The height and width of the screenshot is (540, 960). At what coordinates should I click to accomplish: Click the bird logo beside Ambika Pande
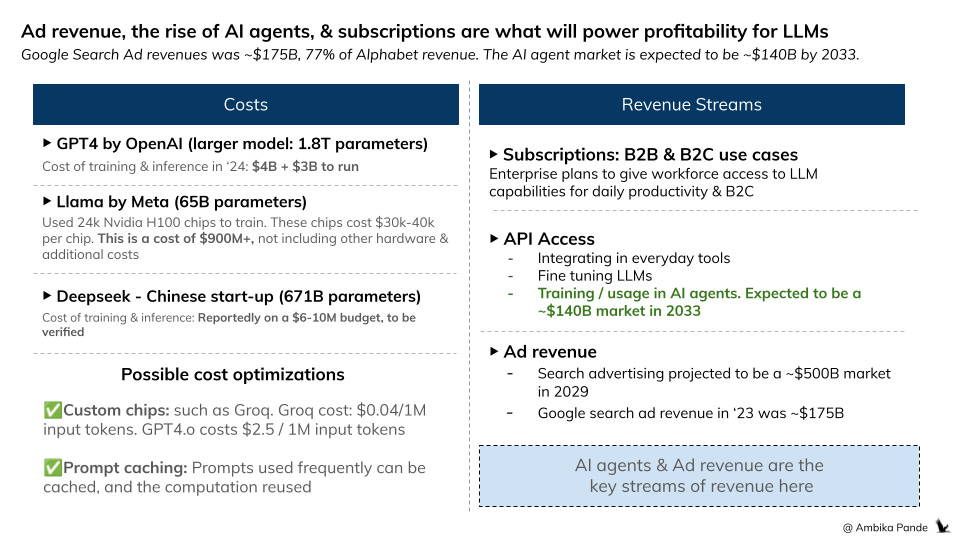click(943, 526)
